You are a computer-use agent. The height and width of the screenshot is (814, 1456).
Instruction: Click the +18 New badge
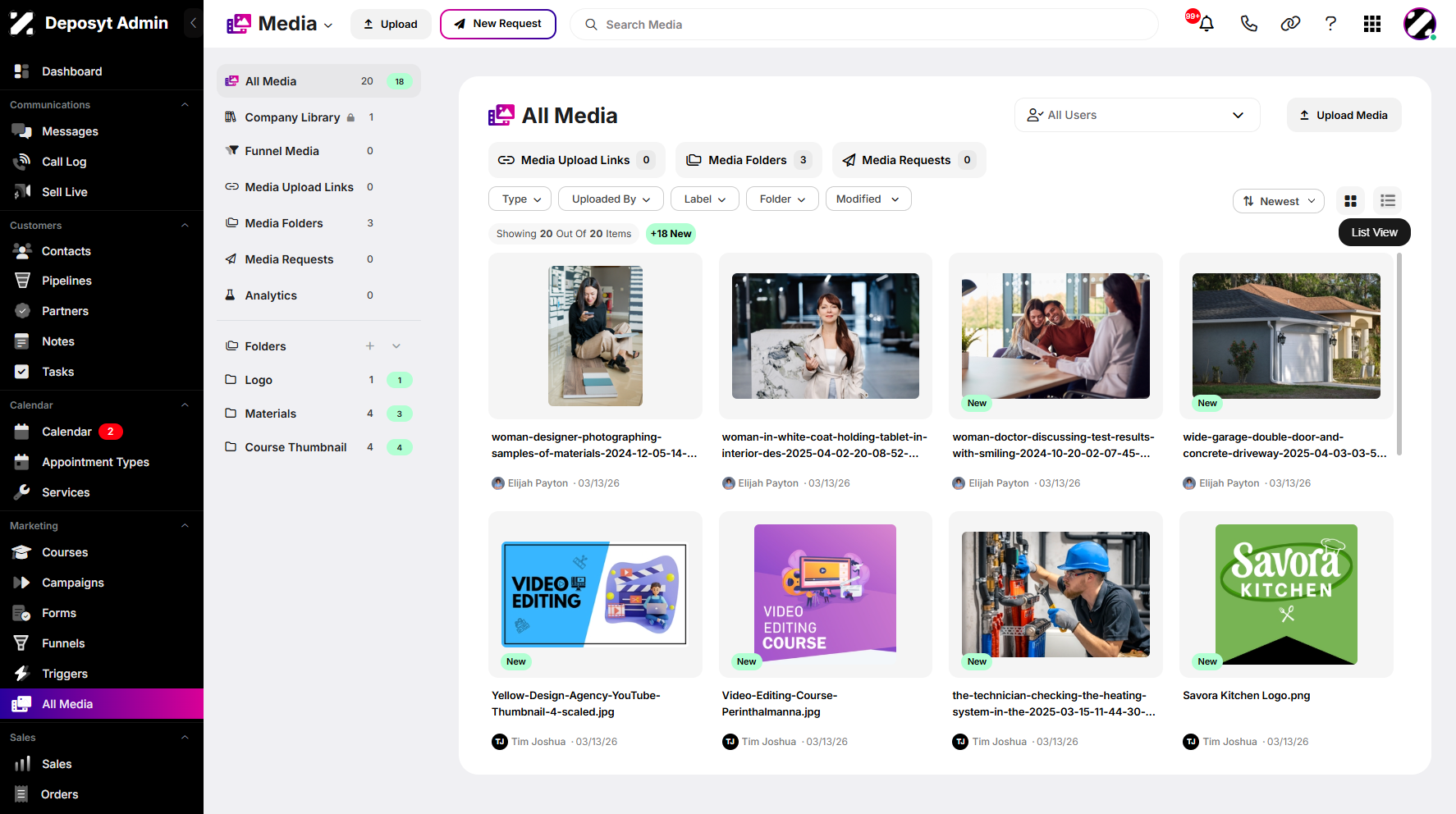[x=671, y=234]
